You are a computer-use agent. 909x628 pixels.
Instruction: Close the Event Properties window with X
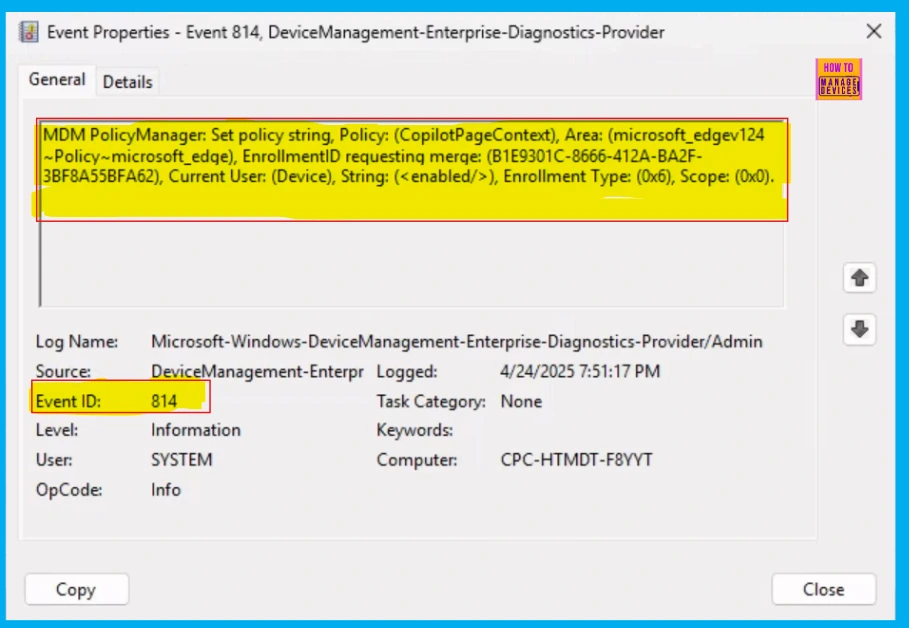[874, 31]
